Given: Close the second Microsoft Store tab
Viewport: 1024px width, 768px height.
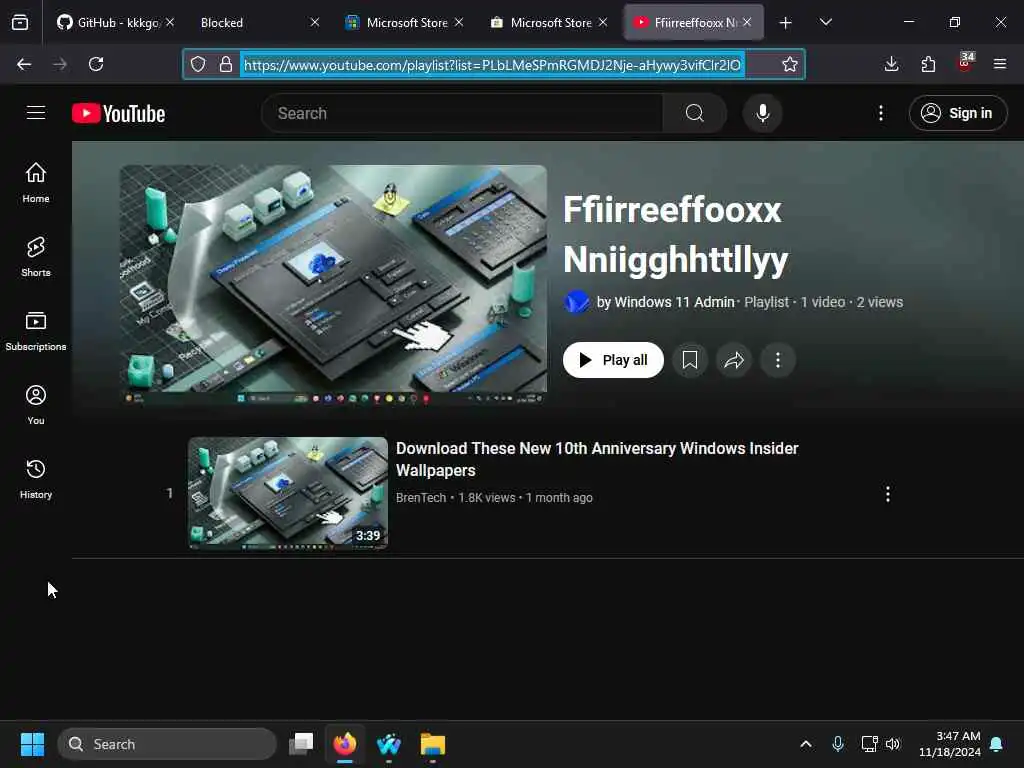Looking at the screenshot, I should (603, 22).
